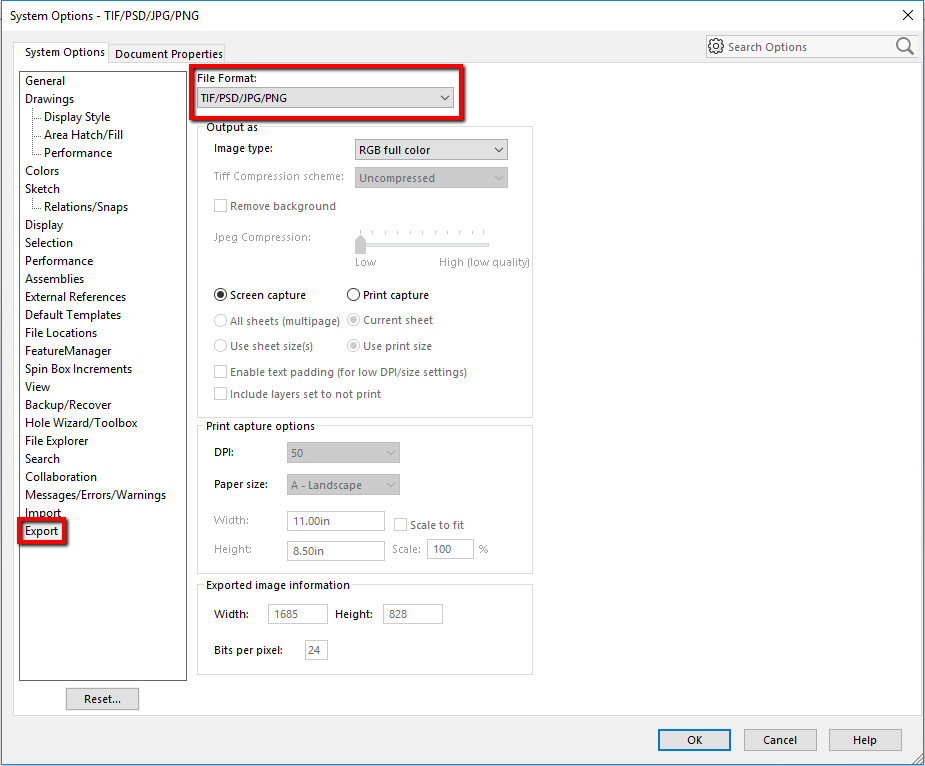
Task: Click the print Height 8.50in field
Action: coord(336,551)
